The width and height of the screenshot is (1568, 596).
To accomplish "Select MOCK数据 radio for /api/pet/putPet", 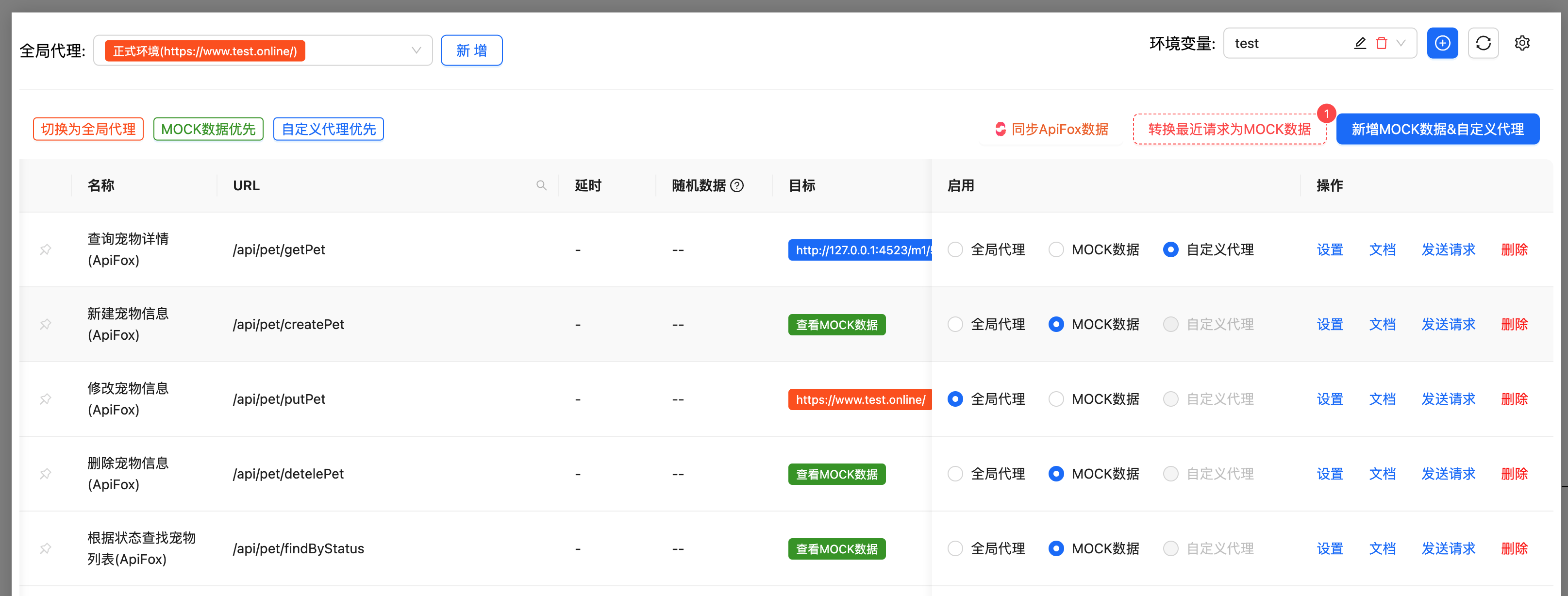I will [x=1056, y=399].
